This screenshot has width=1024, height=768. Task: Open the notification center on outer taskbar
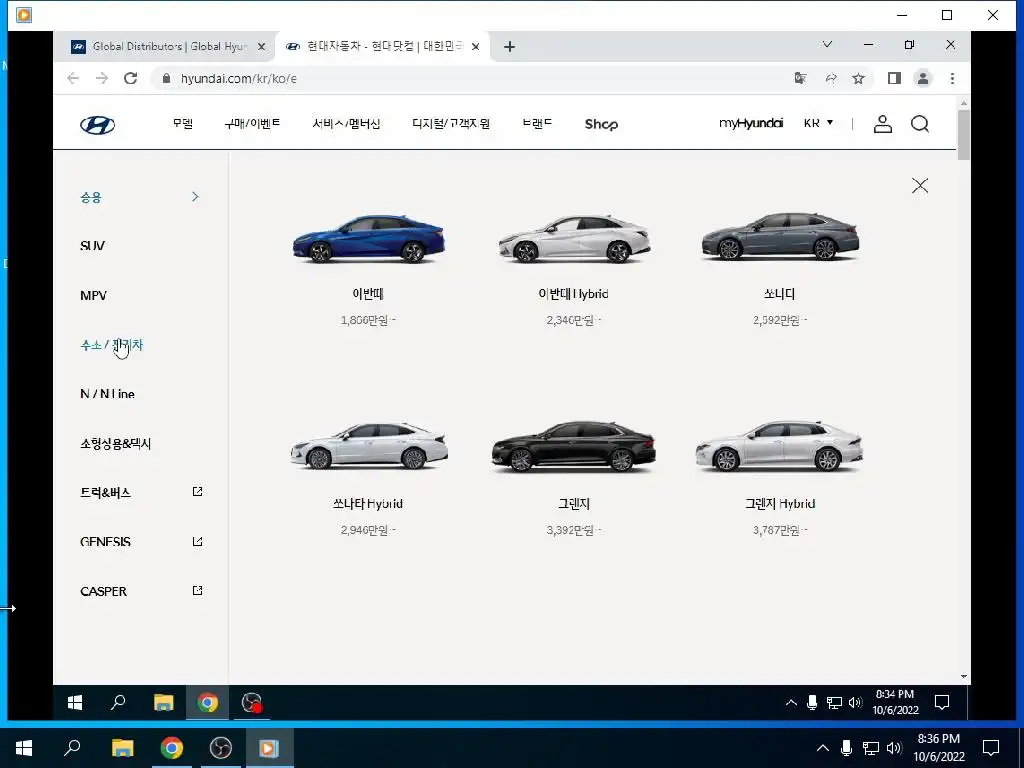click(991, 748)
